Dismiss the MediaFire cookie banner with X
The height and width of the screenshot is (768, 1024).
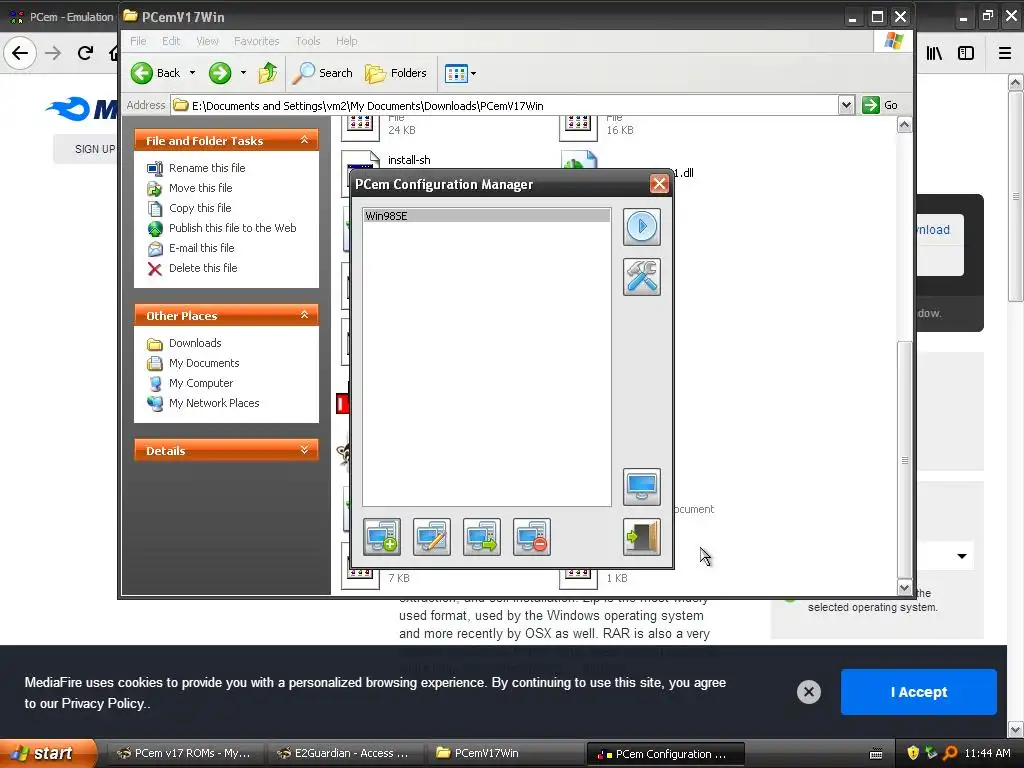[x=808, y=692]
